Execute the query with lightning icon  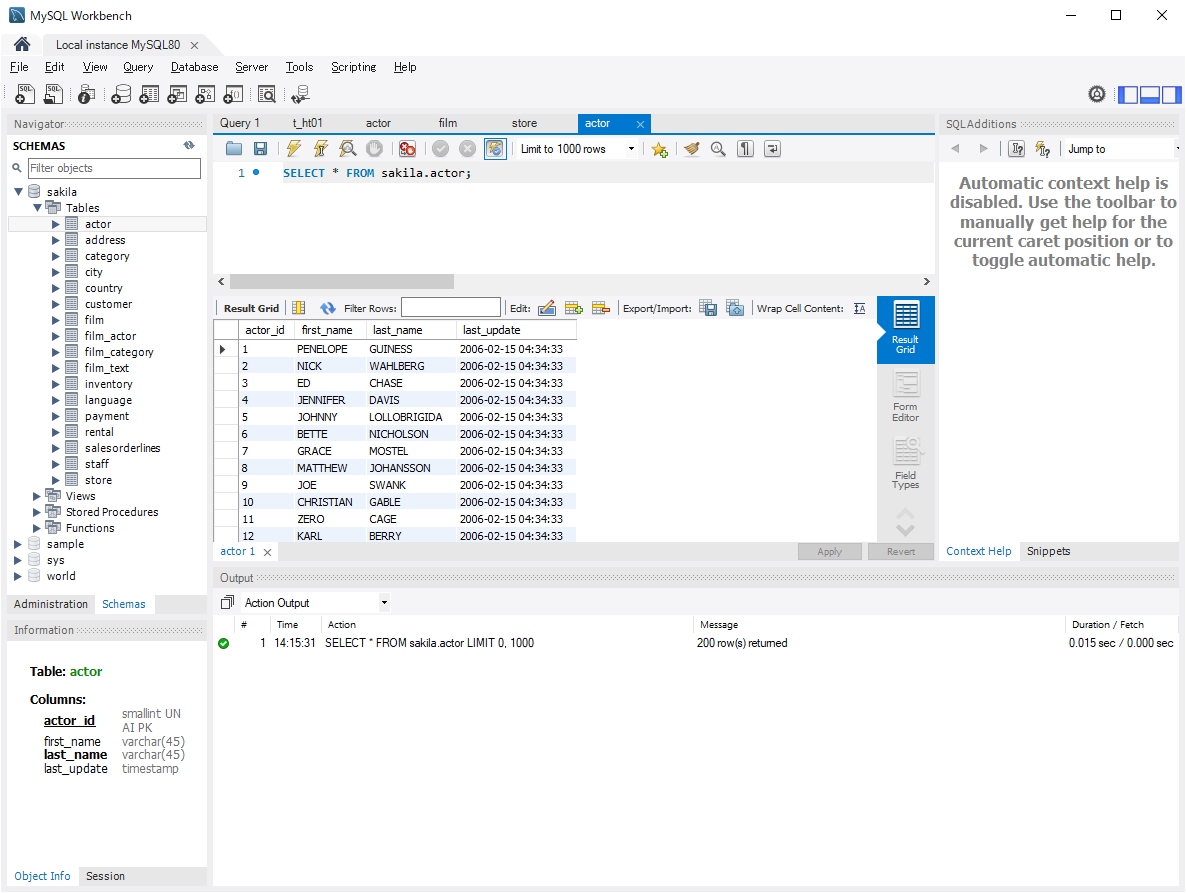tap(293, 149)
